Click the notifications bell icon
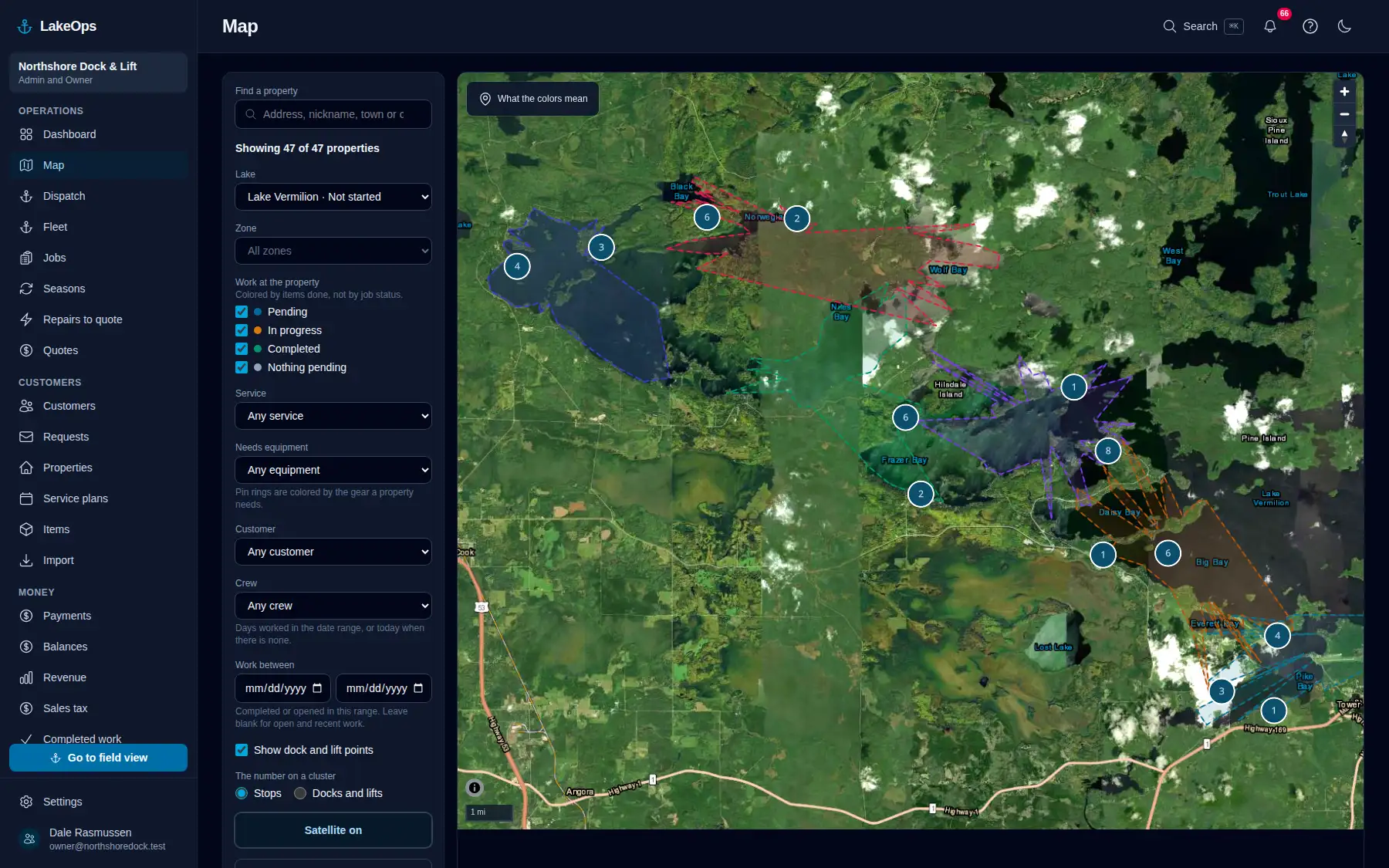The width and height of the screenshot is (1389, 868). coord(1269,26)
